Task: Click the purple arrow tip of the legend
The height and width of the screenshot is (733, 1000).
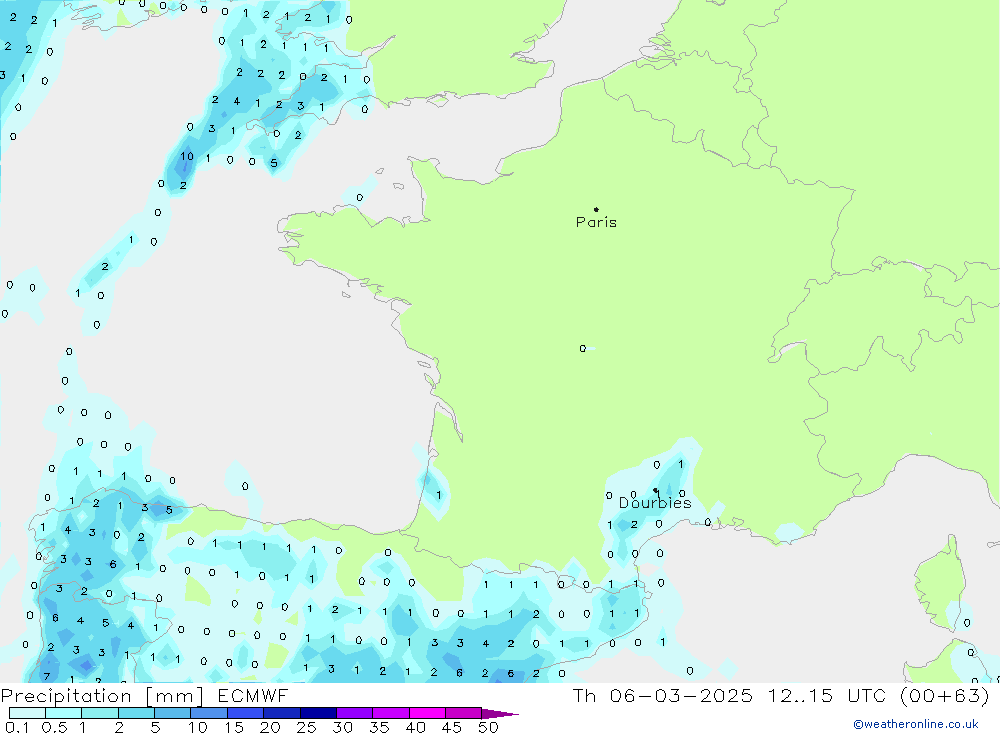Action: pyautogui.click(x=505, y=714)
